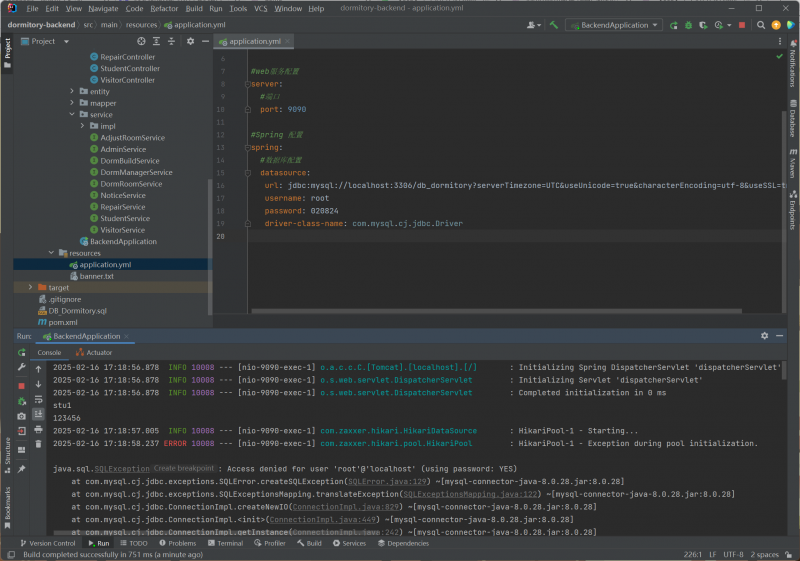Open the Problems tool window
Screen dimensions: 800x561
tap(178, 543)
